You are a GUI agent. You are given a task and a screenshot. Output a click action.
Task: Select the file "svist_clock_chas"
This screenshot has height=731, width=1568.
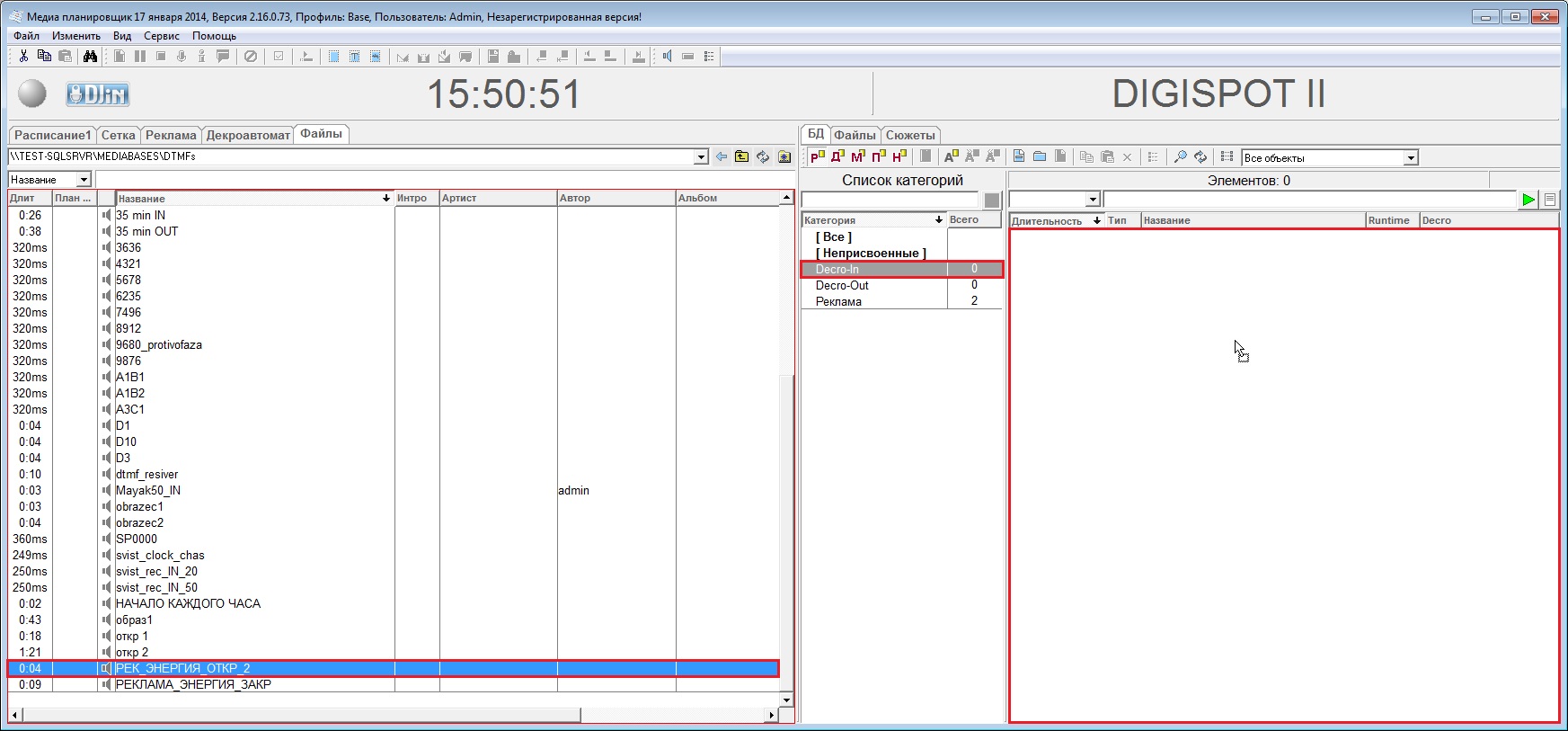tap(160, 555)
